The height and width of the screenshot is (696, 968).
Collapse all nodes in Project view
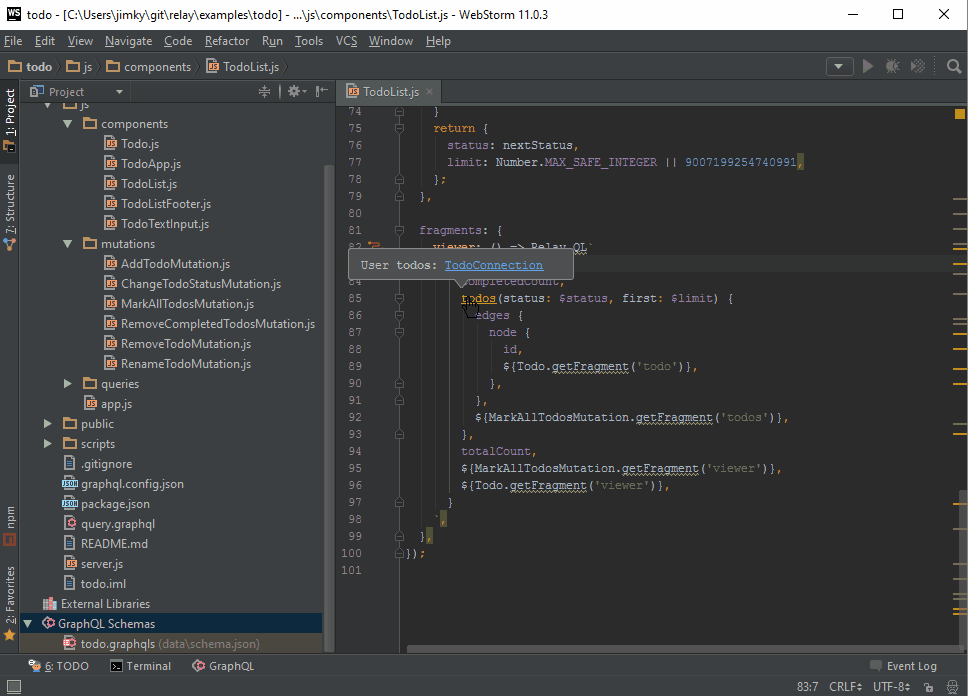pos(264,91)
